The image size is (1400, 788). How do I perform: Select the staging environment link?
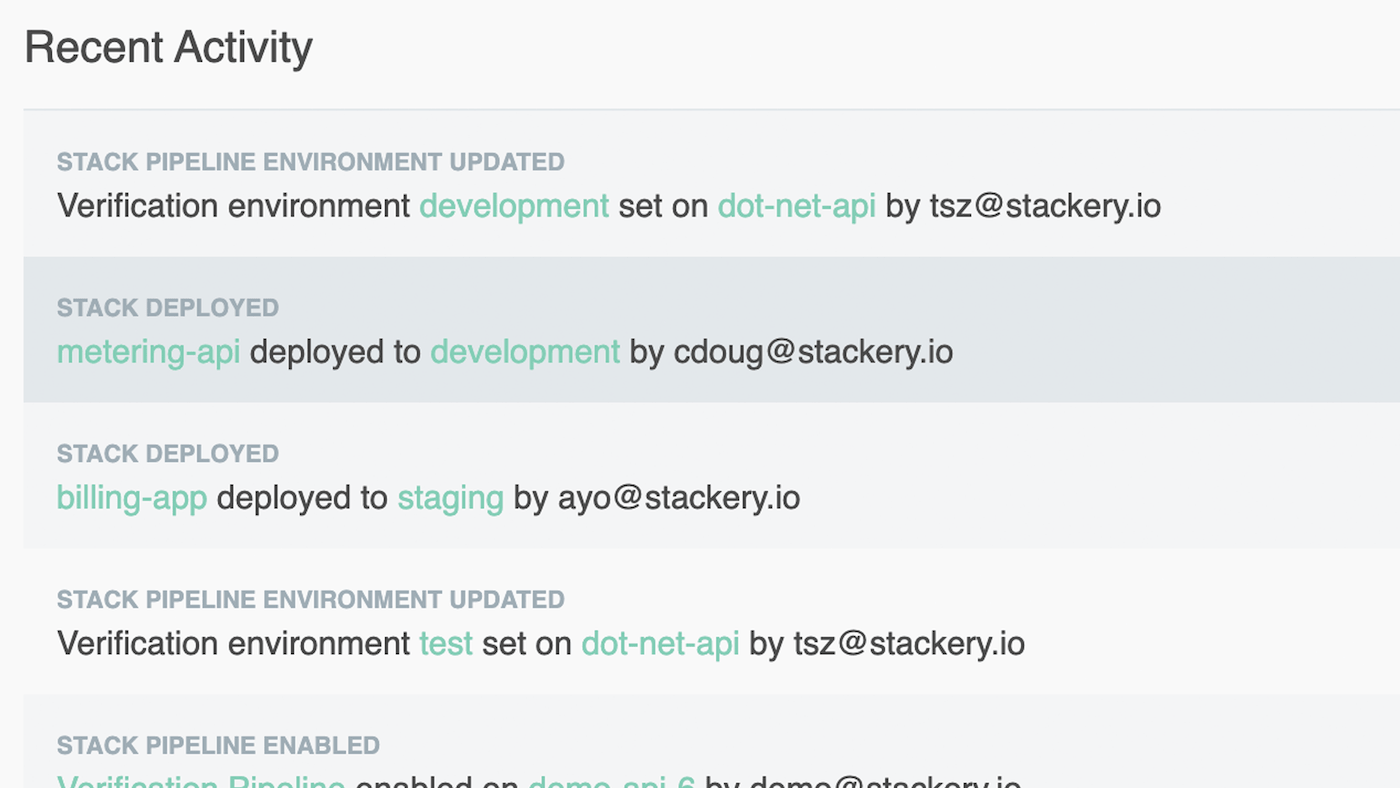[x=450, y=498]
